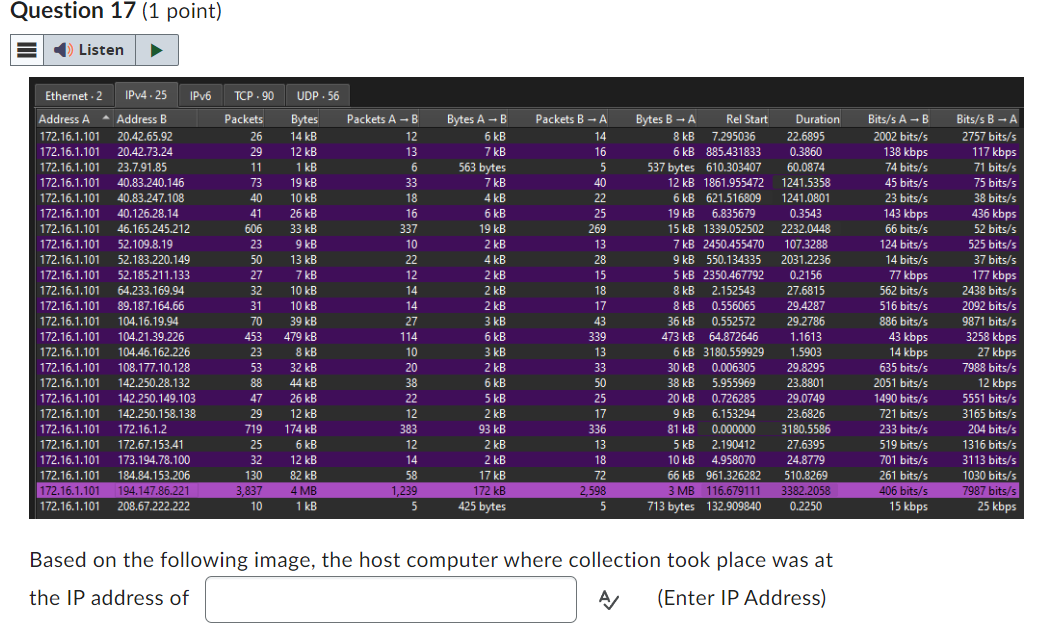Click the IP address answer field
The width and height of the screenshot is (1055, 635).
[x=390, y=598]
